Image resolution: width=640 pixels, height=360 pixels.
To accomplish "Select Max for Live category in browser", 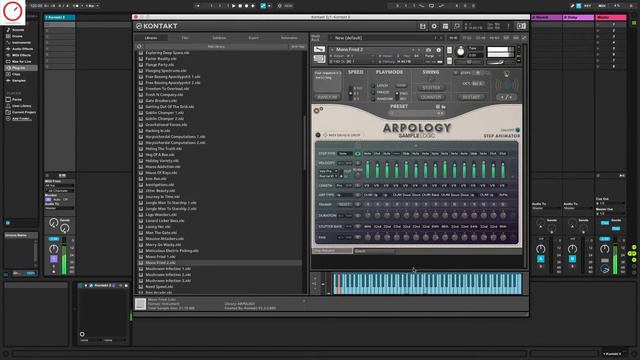I will 22,61.
